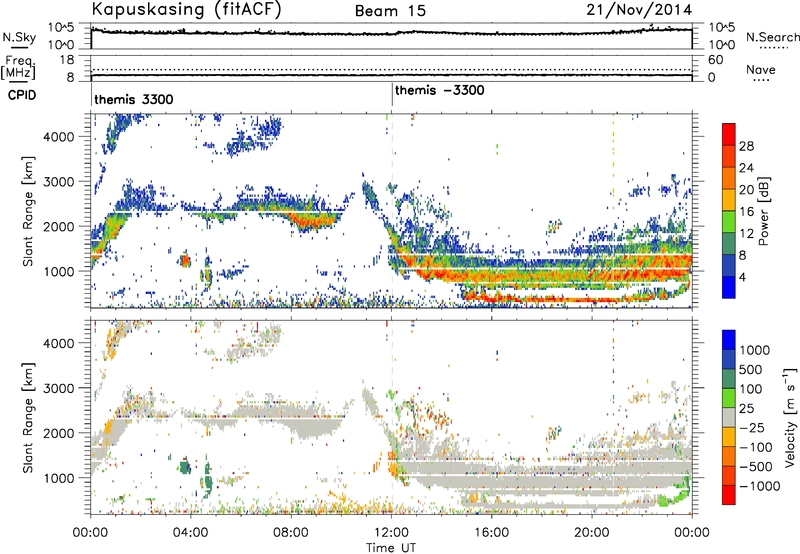
Task: Click the dotted Nave trace line
Action: pyautogui.click(x=391, y=70)
